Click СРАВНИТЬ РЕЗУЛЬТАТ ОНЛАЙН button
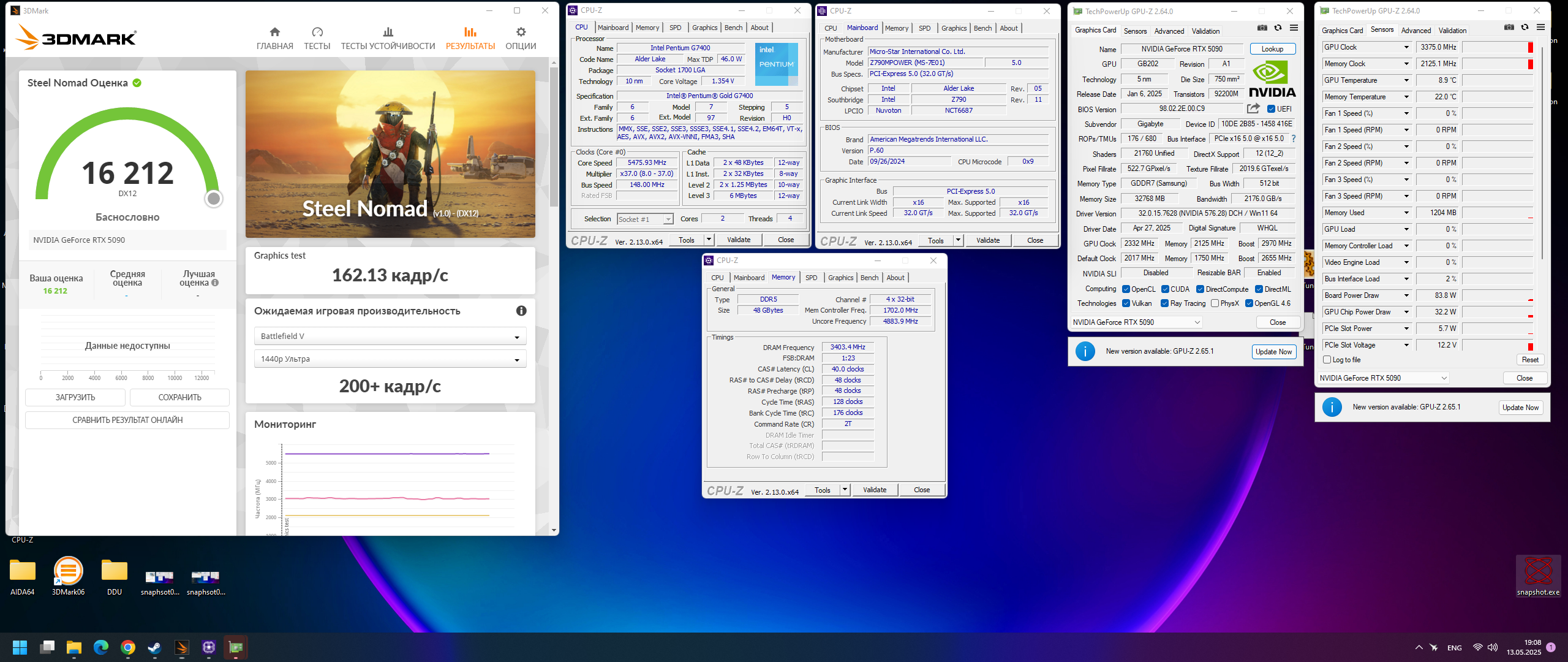 [127, 420]
